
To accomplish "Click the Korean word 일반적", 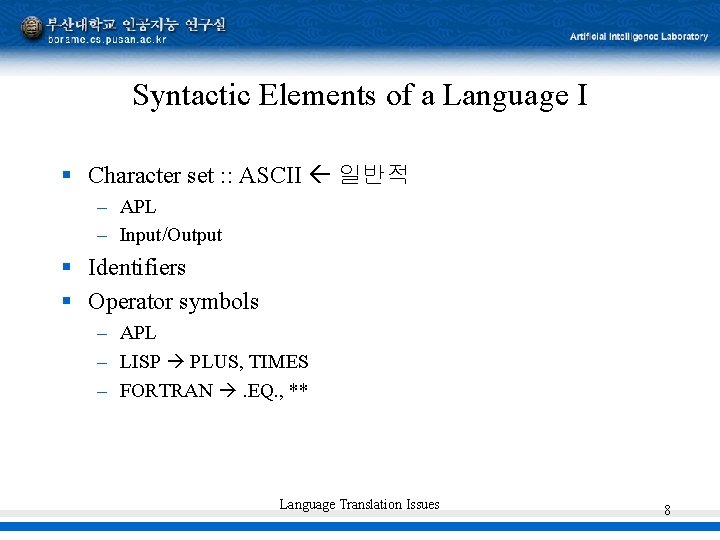I will tap(373, 174).
